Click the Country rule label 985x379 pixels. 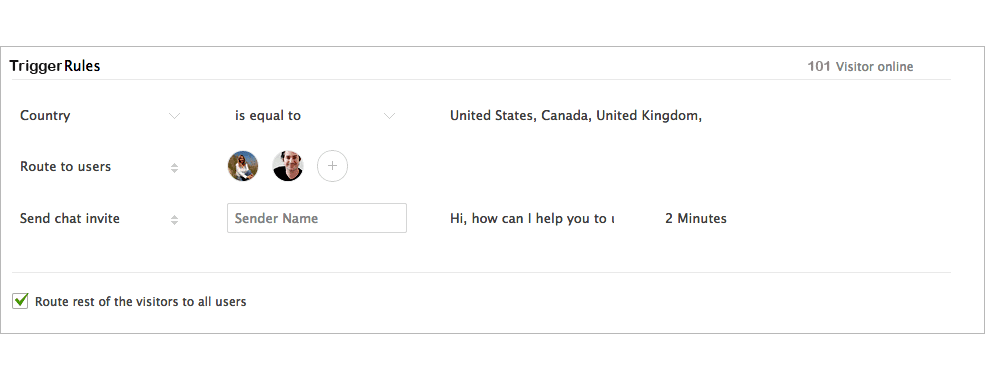tap(45, 116)
